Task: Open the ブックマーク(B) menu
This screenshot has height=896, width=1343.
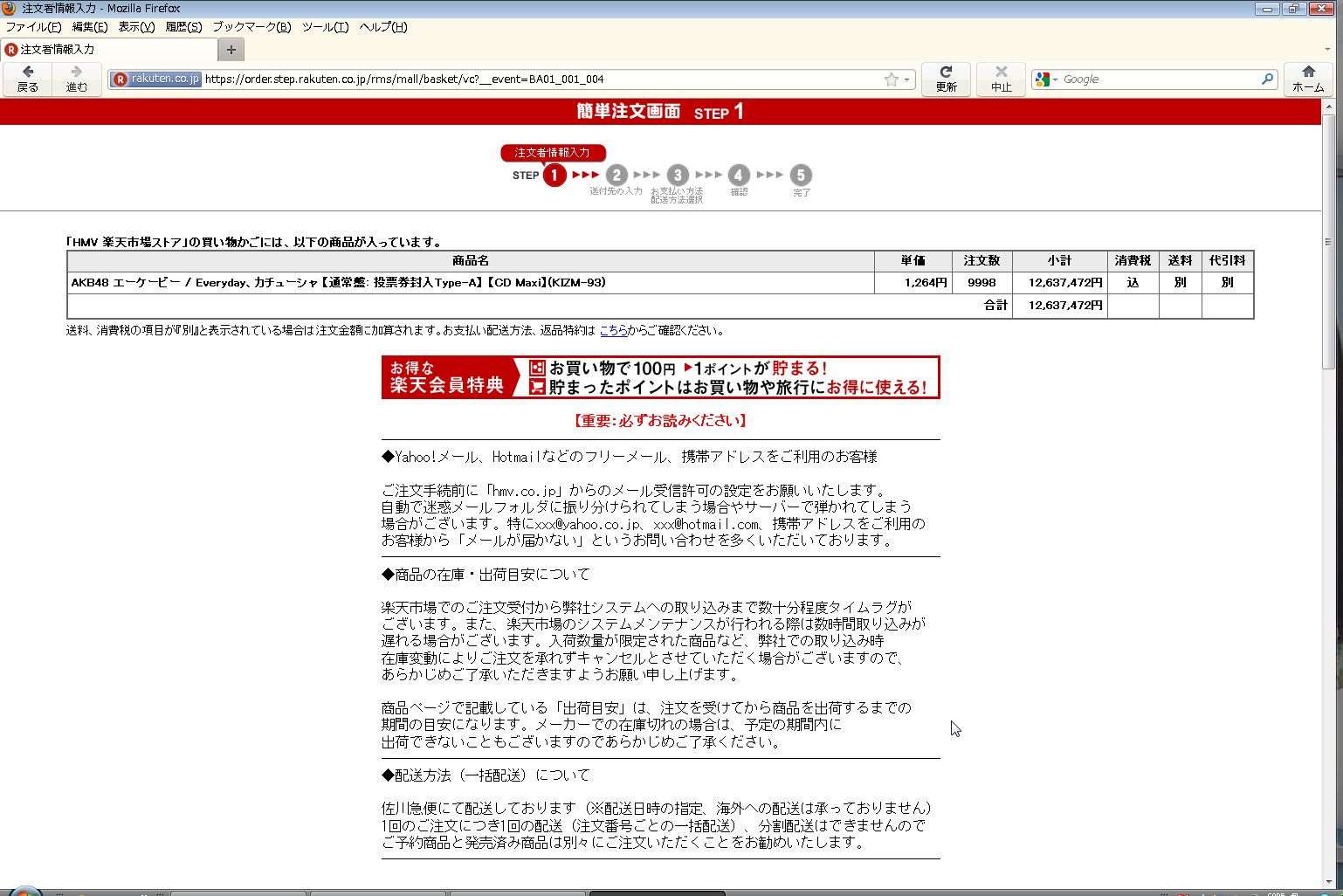Action: [x=251, y=27]
